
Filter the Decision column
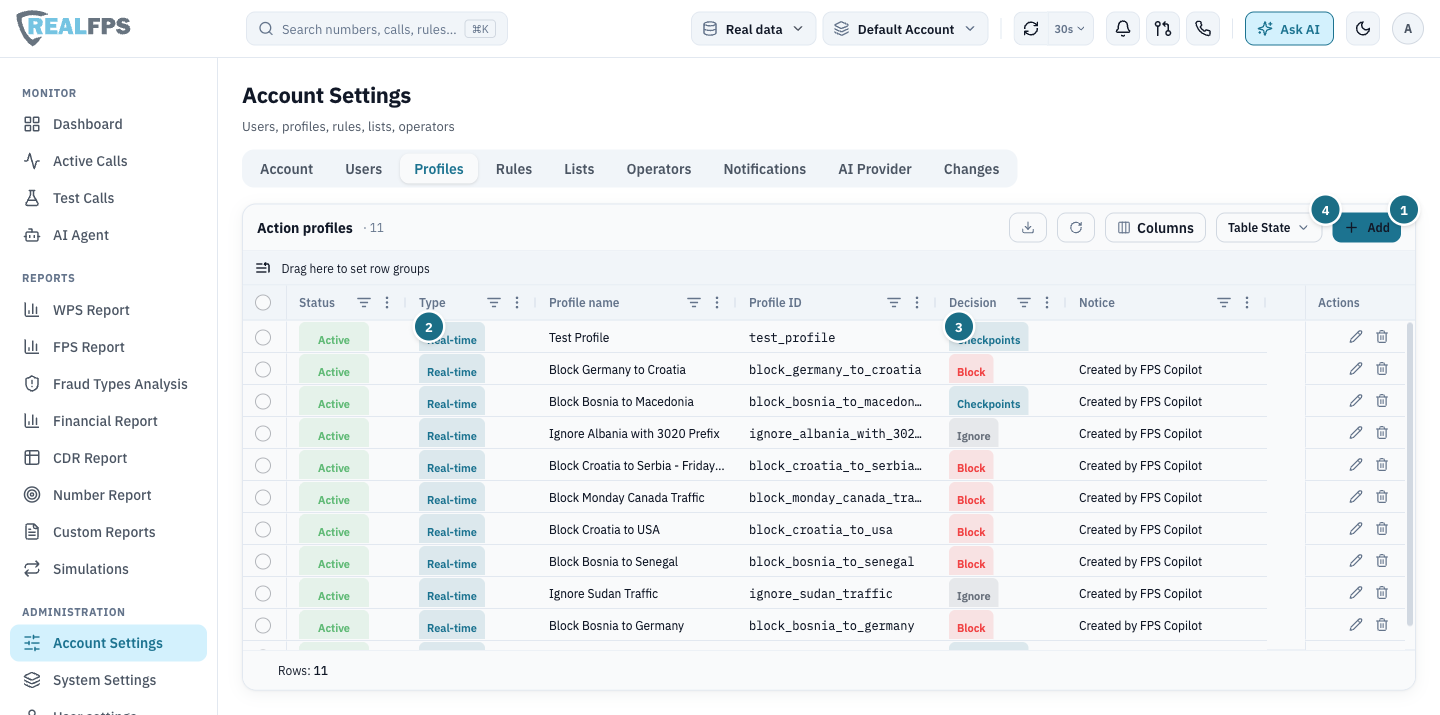1024,303
